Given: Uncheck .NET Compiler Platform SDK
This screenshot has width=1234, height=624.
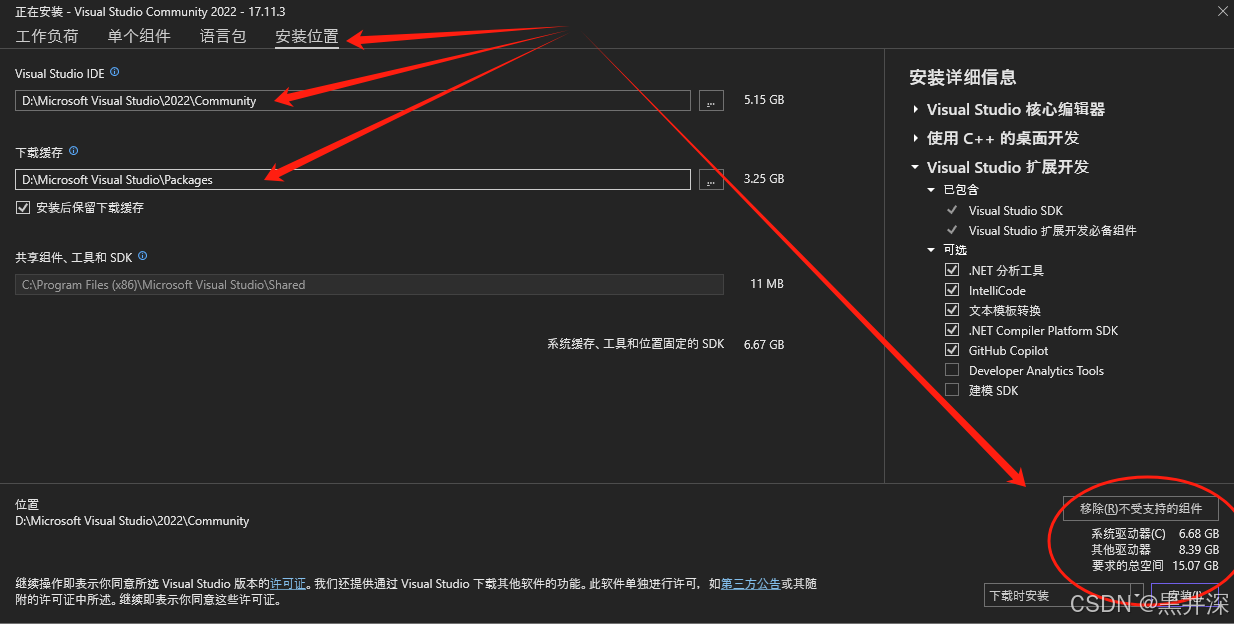Looking at the screenshot, I should 952,330.
